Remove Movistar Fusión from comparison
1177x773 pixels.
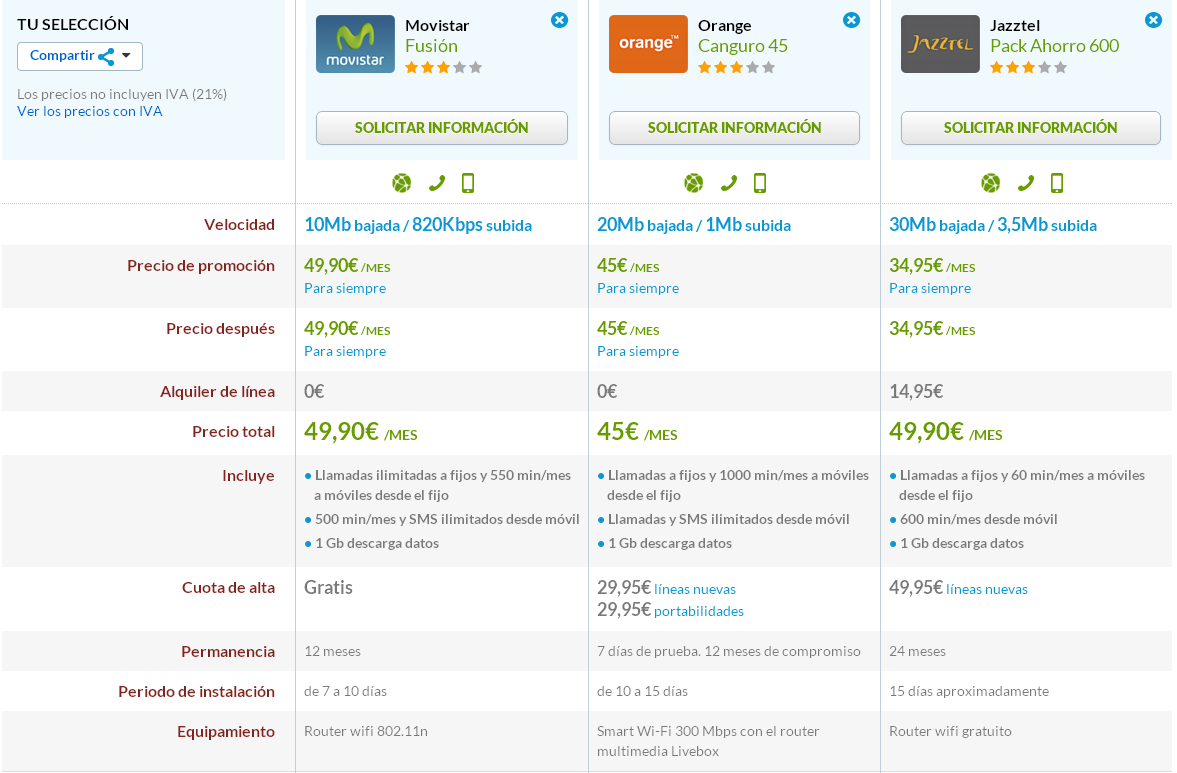tap(559, 20)
